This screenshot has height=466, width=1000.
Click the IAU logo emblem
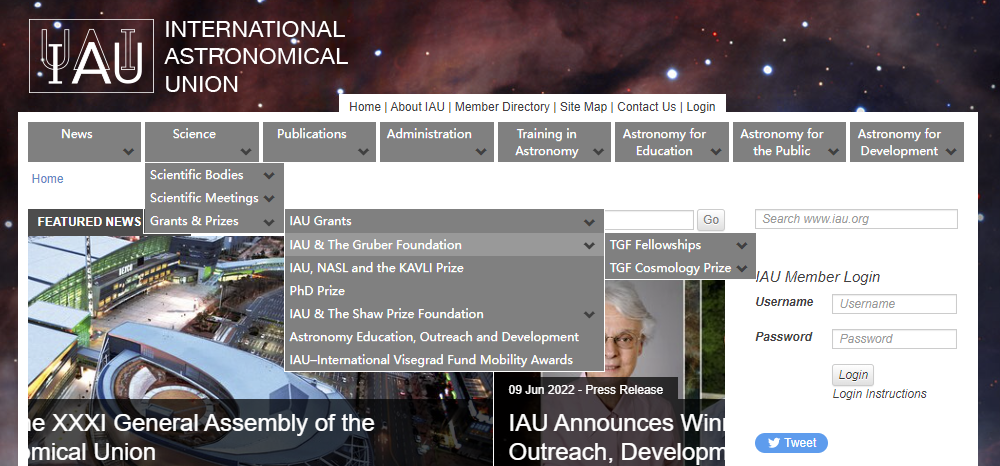91,55
